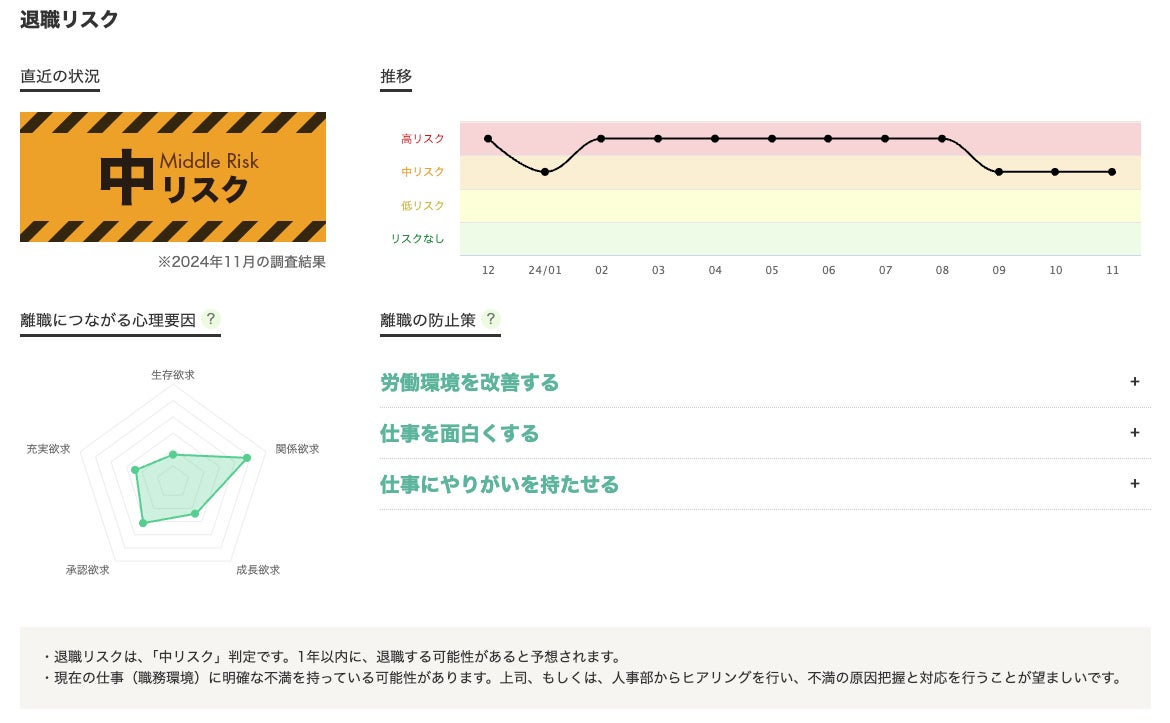Screen dimensions: 1170x723
Task: Click the 関係欲求 radar chart label
Action: 297,448
